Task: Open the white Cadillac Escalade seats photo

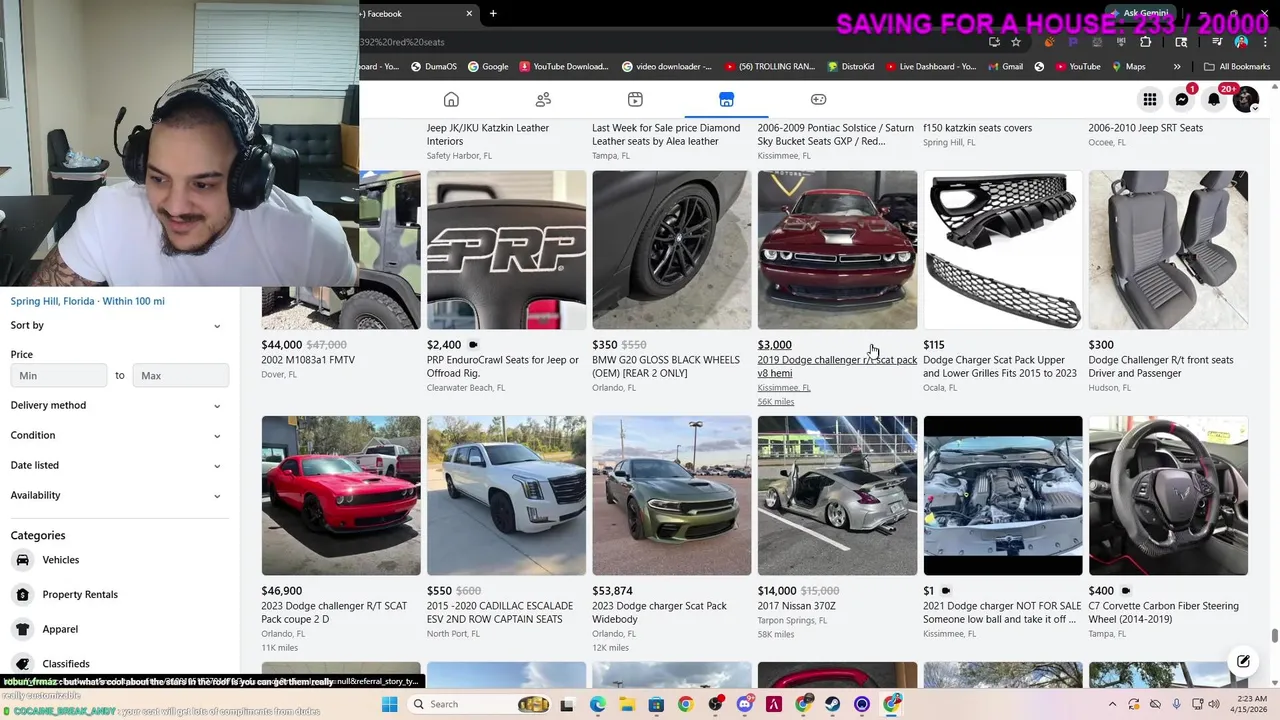Action: (x=506, y=496)
